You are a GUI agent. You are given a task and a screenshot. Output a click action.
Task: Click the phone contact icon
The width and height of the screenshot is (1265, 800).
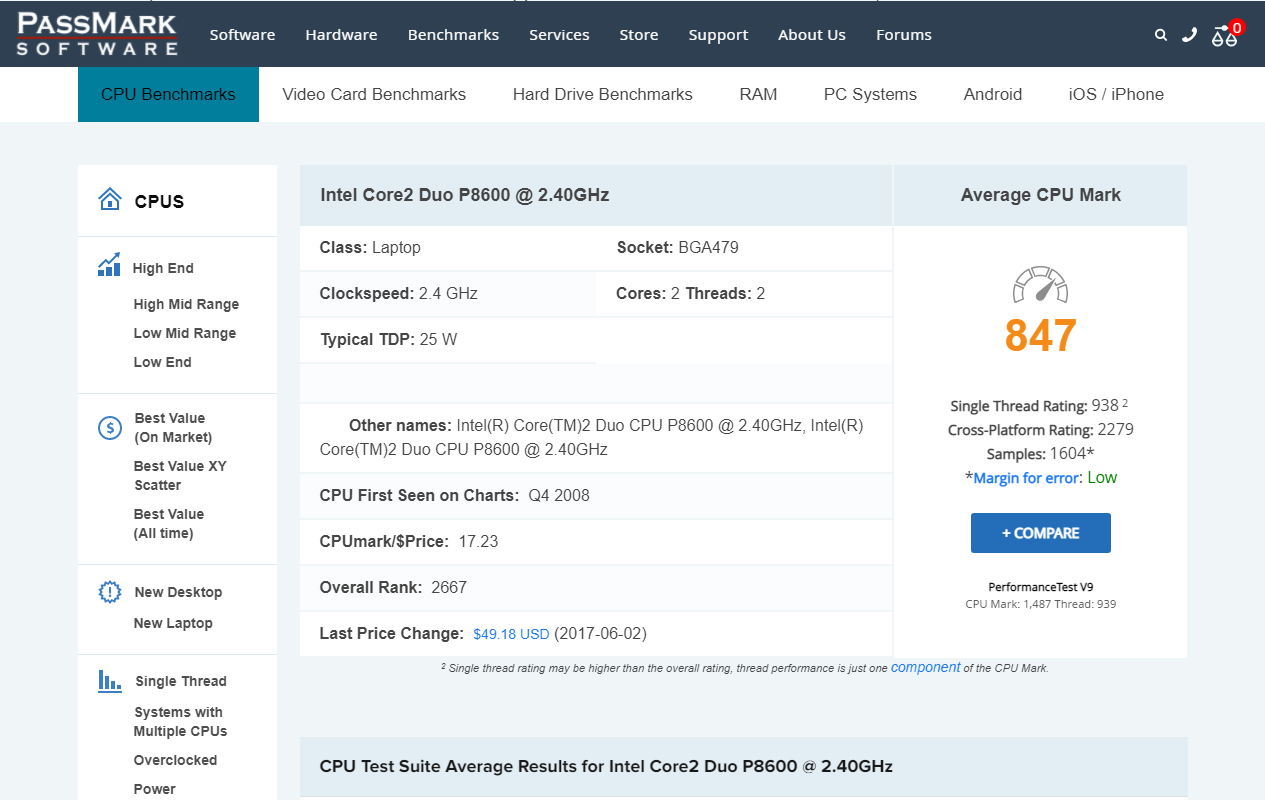click(1189, 35)
